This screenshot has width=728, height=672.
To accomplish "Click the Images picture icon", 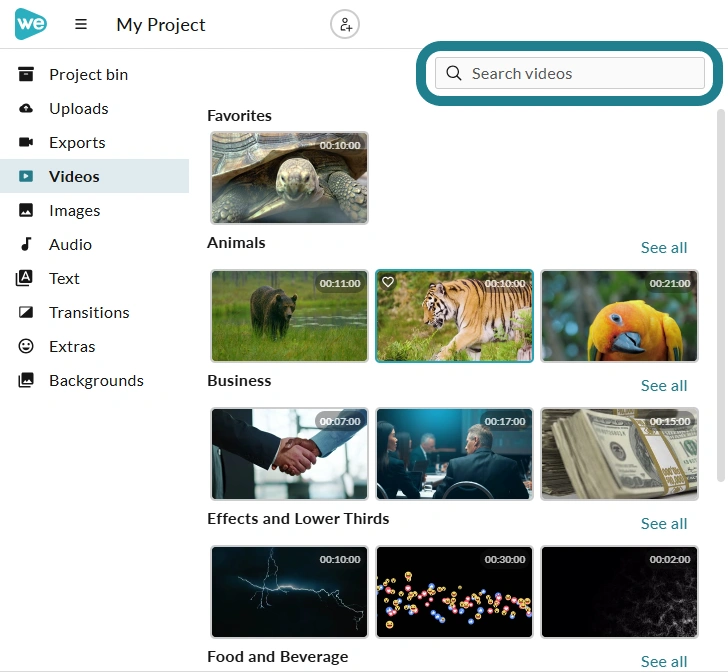I will pyautogui.click(x=26, y=210).
